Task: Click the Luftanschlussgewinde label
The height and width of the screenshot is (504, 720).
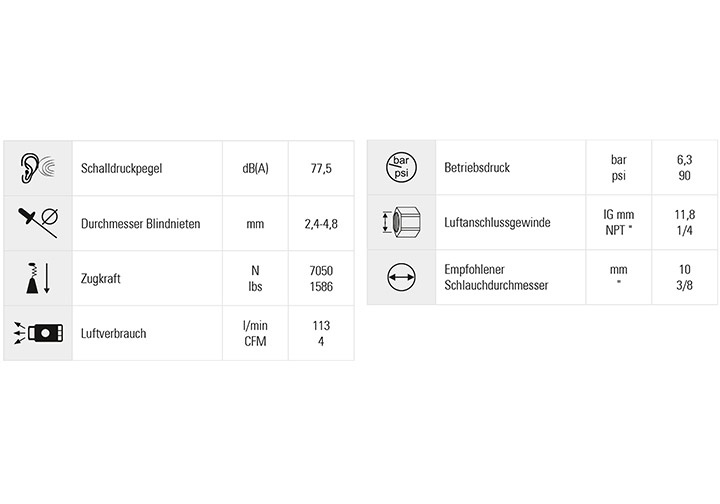Action: (497, 223)
